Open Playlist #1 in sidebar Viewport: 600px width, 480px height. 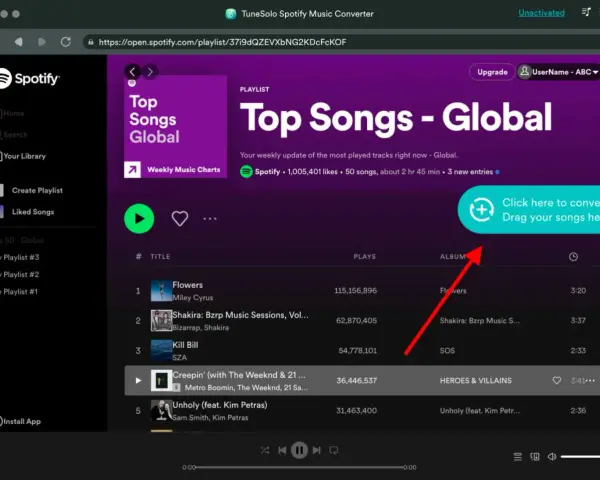click(x=19, y=292)
